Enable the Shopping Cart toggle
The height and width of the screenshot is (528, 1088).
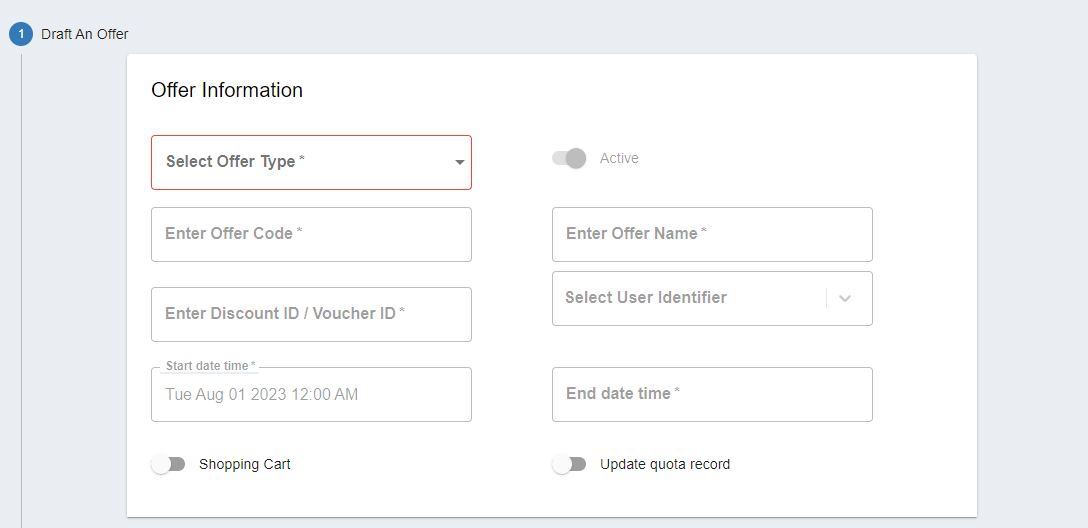(x=168, y=464)
